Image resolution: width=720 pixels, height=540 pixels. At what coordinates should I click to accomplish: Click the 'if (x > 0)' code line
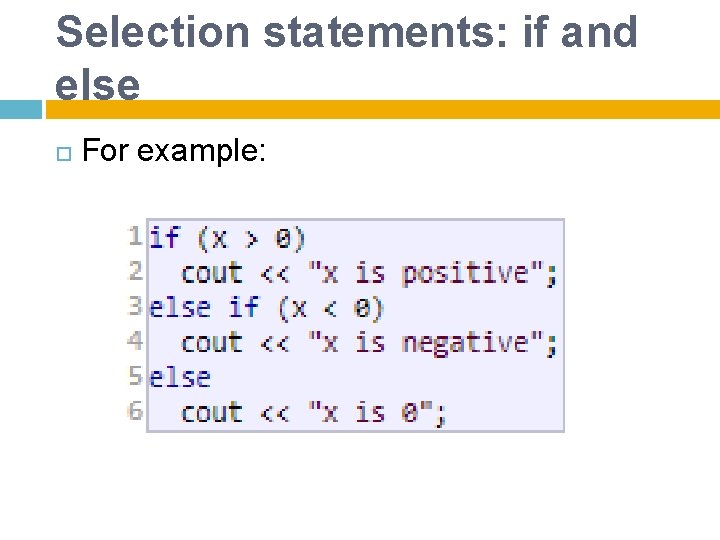pos(227,238)
